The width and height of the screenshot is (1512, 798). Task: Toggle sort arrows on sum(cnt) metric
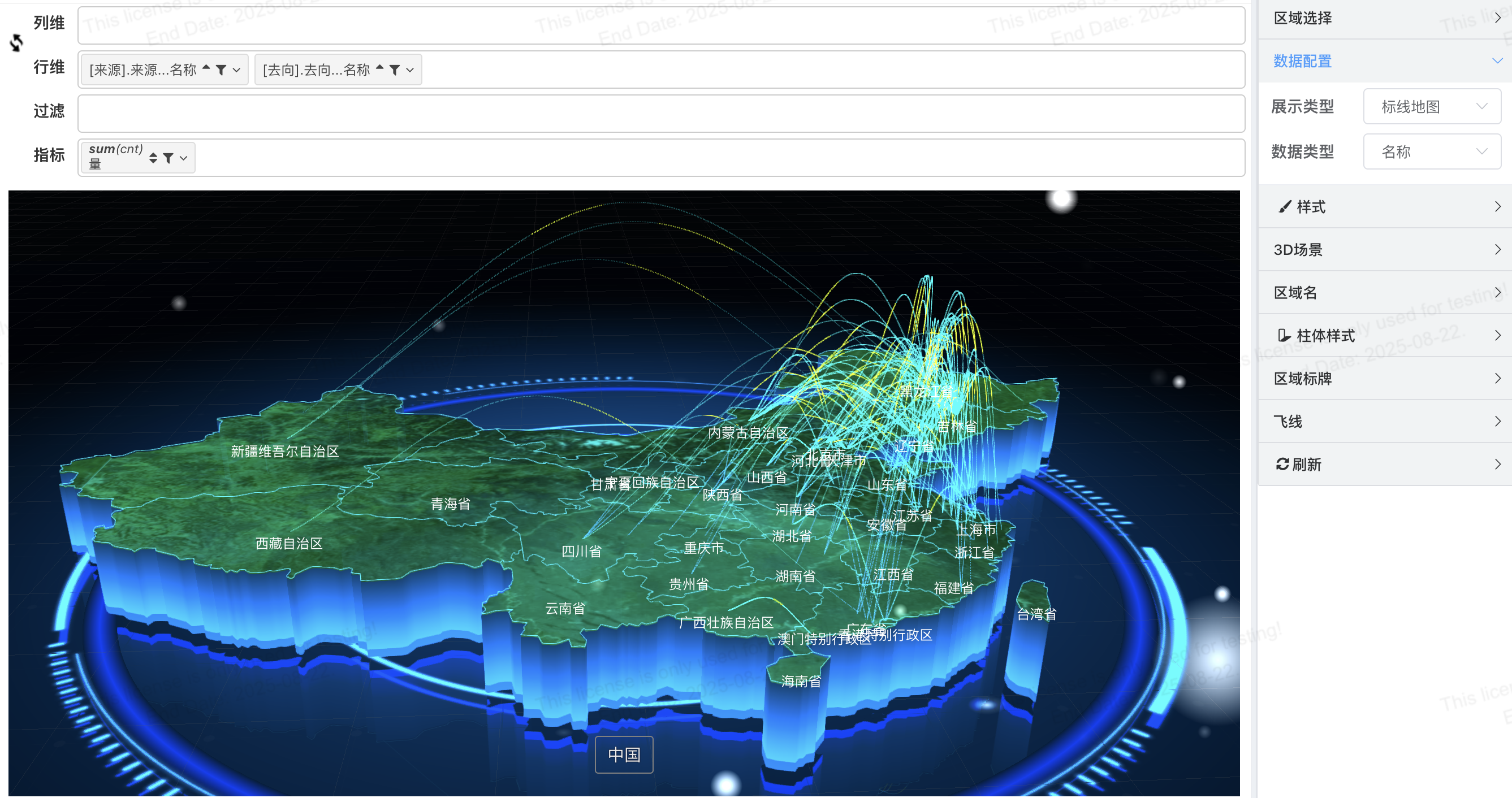pyautogui.click(x=153, y=158)
